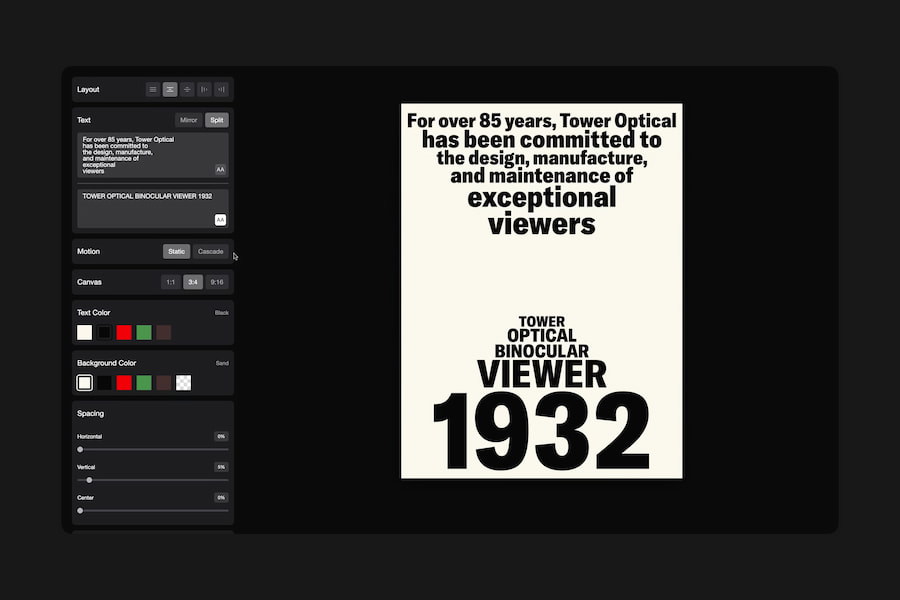900x600 pixels.
Task: Click the Center 0% value box
Action: pyautogui.click(x=221, y=497)
